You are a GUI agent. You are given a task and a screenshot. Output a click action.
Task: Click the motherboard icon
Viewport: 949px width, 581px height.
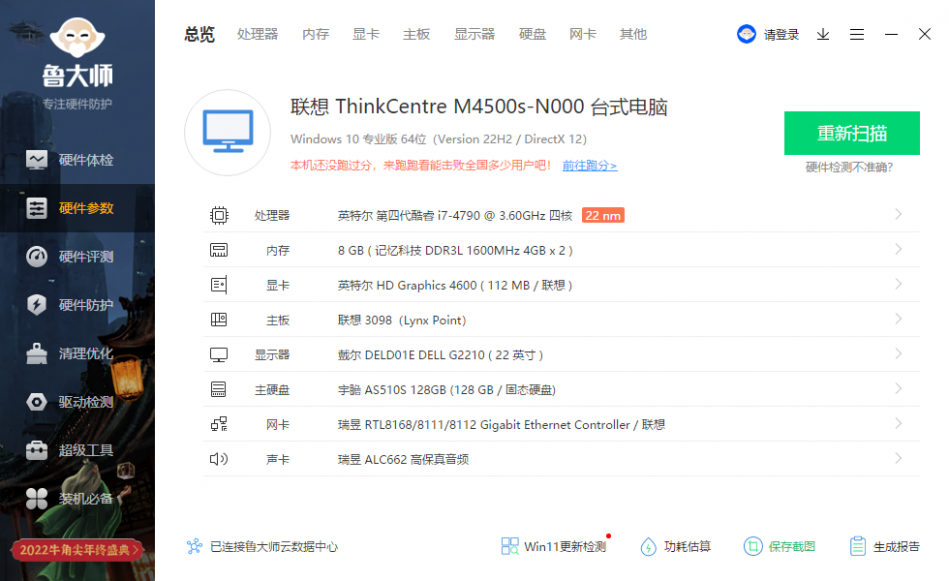click(x=219, y=320)
